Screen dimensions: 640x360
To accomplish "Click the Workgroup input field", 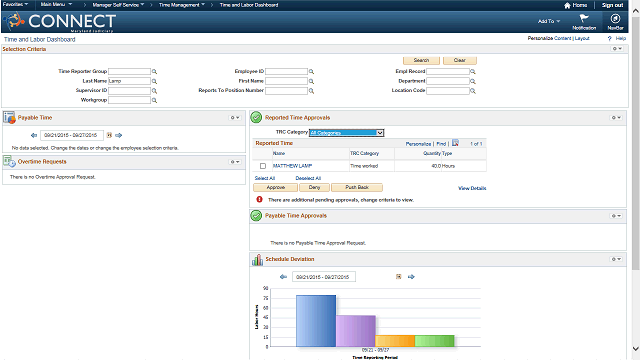I will coord(129,100).
